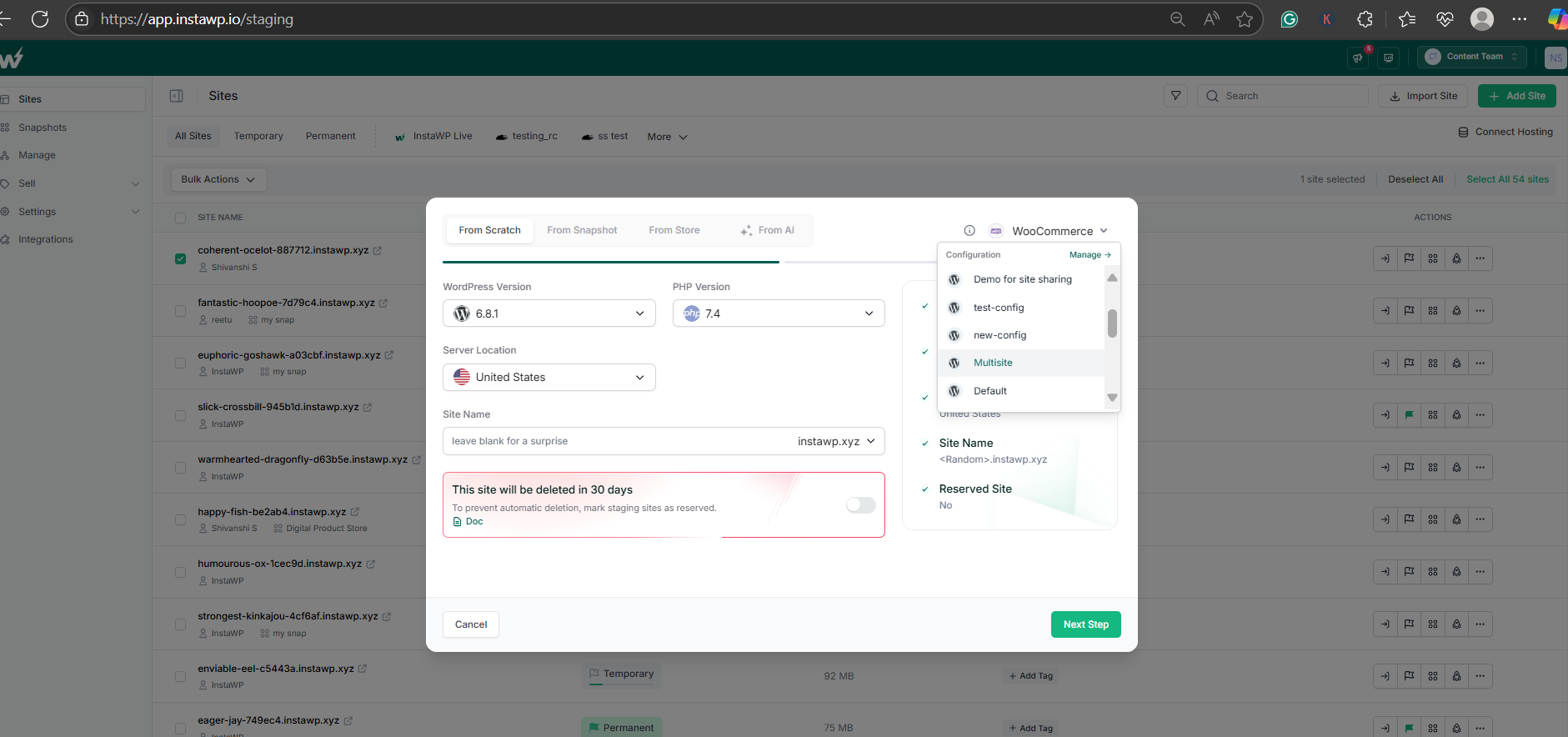
Task: Open the Server Location dropdown
Action: (x=549, y=377)
